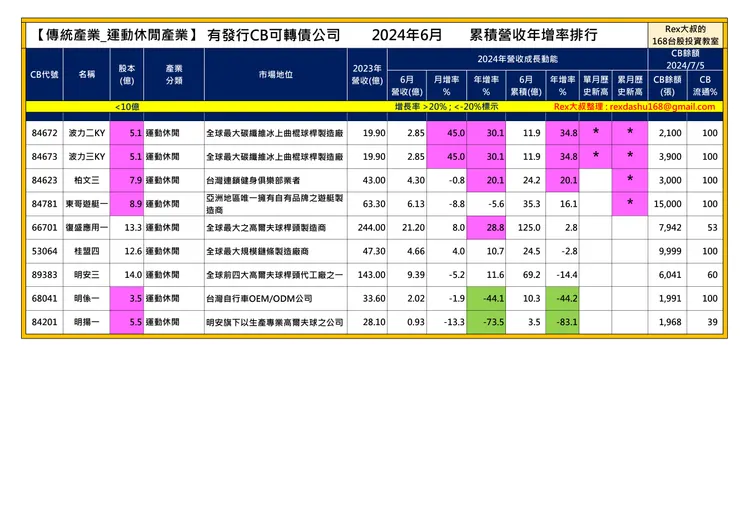The height and width of the screenshot is (523, 740).
Task: Click the pink 股本 cell 8.9
Action: tap(126, 204)
